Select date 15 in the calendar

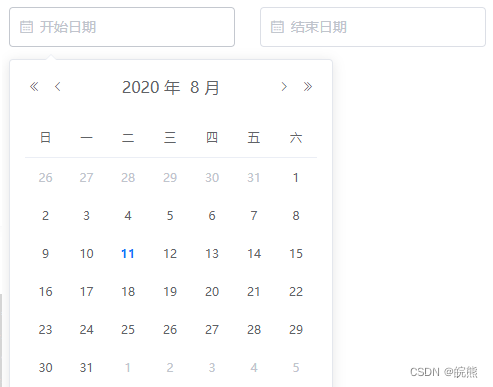[296, 254]
